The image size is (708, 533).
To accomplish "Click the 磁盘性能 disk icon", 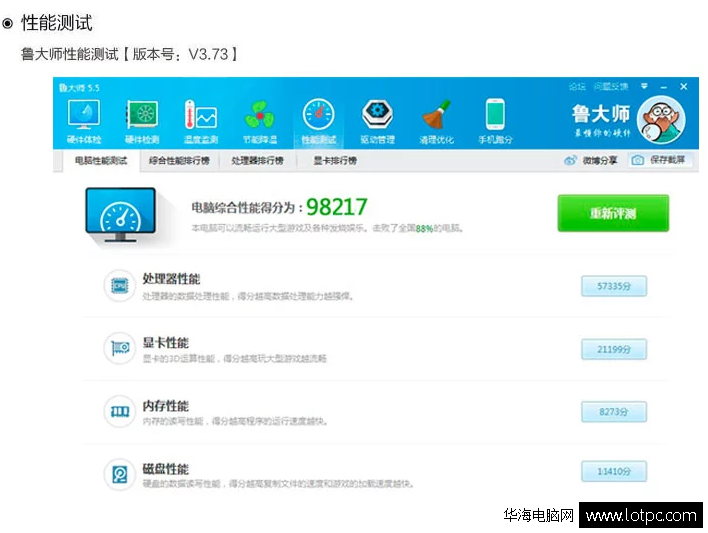I will coord(119,474).
